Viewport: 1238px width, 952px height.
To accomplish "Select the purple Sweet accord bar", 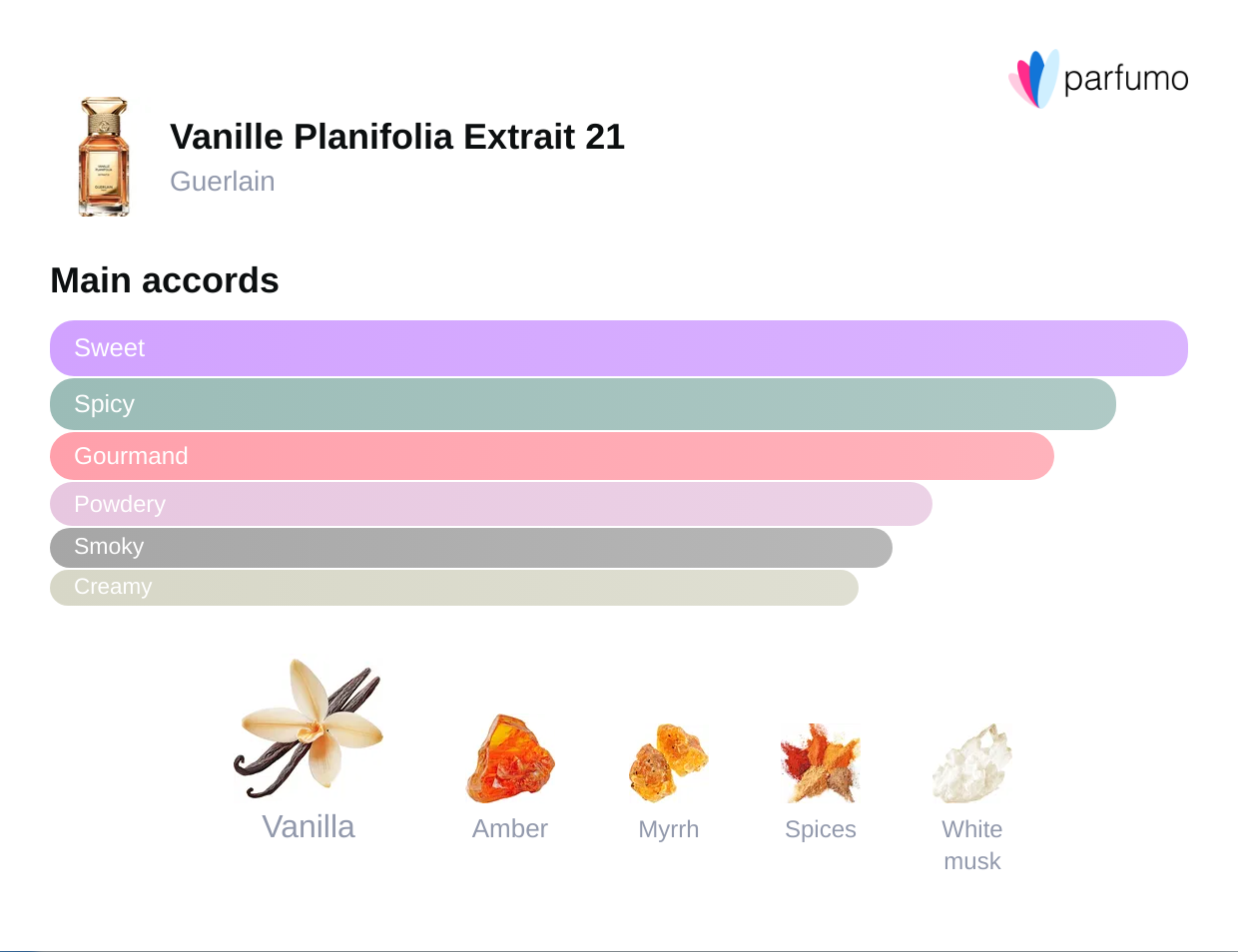I will tap(619, 348).
